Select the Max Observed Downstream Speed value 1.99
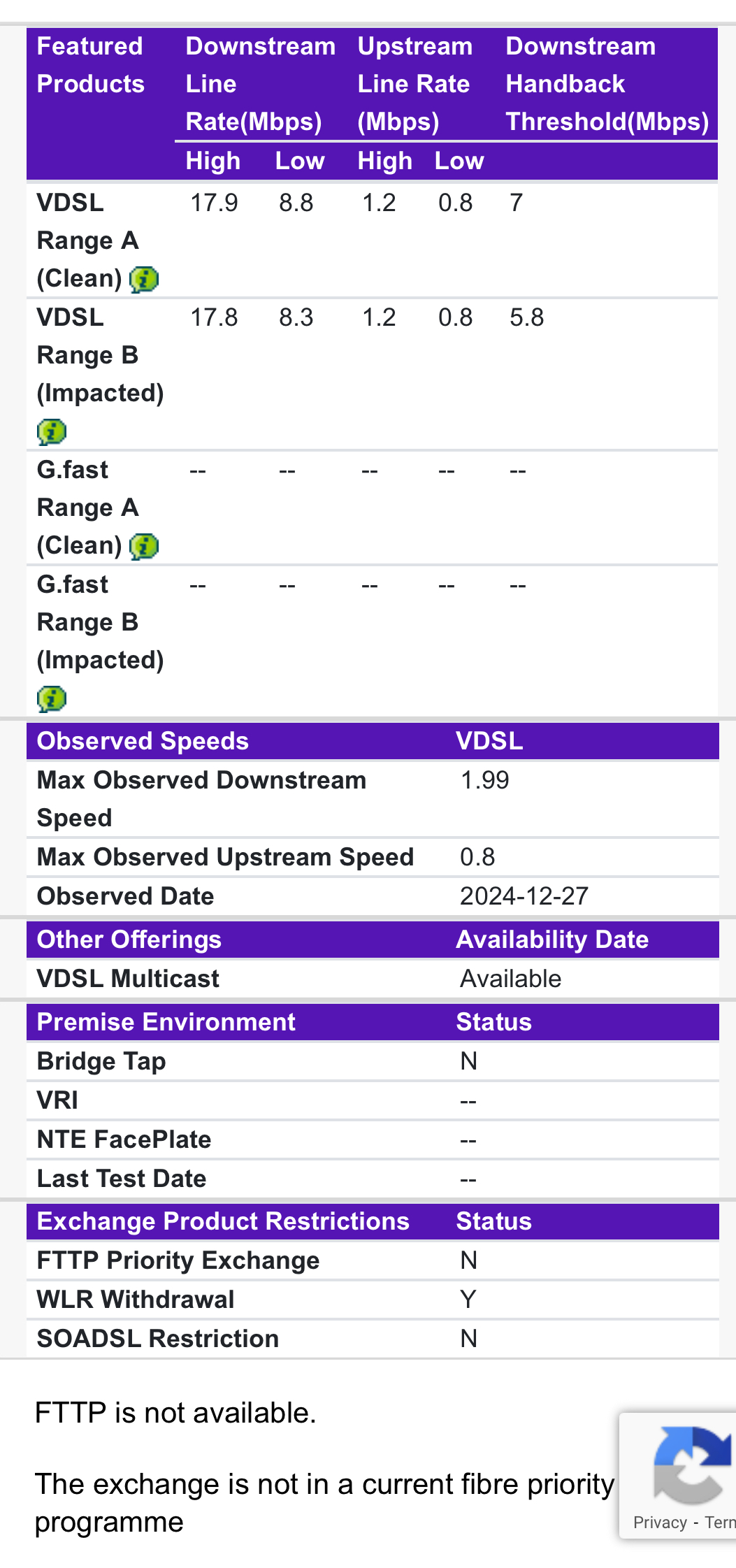Screen dimensions: 736x1568 [484, 780]
